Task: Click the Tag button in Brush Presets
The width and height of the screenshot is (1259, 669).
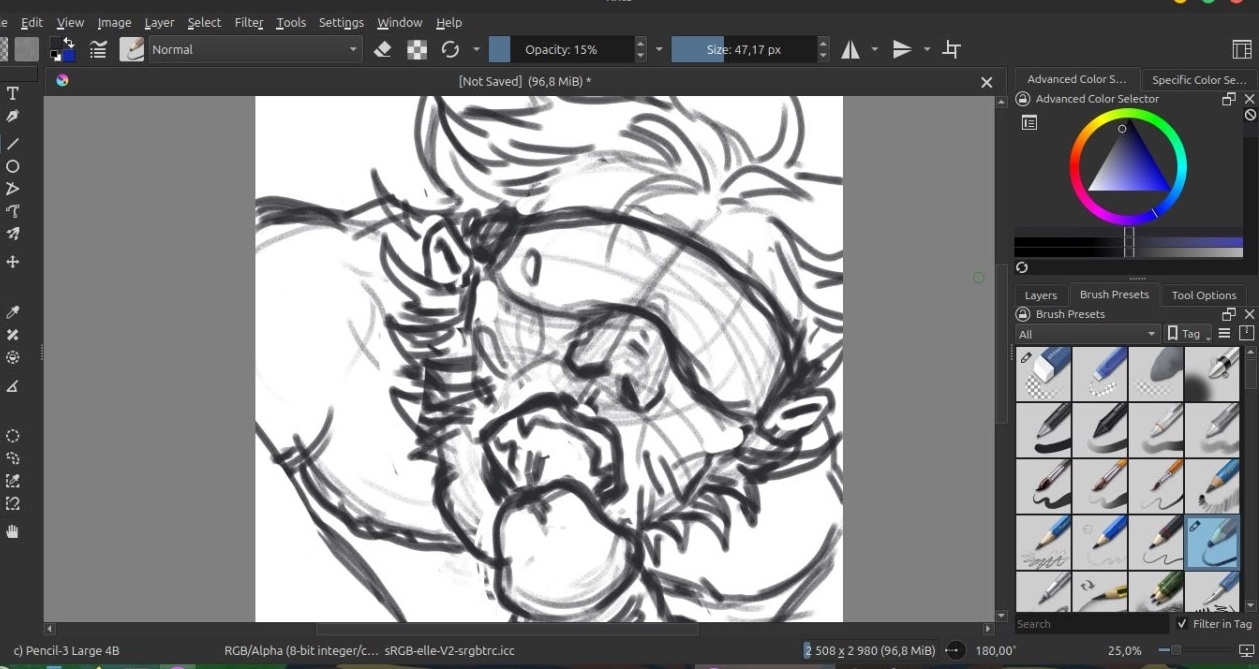Action: [1187, 334]
